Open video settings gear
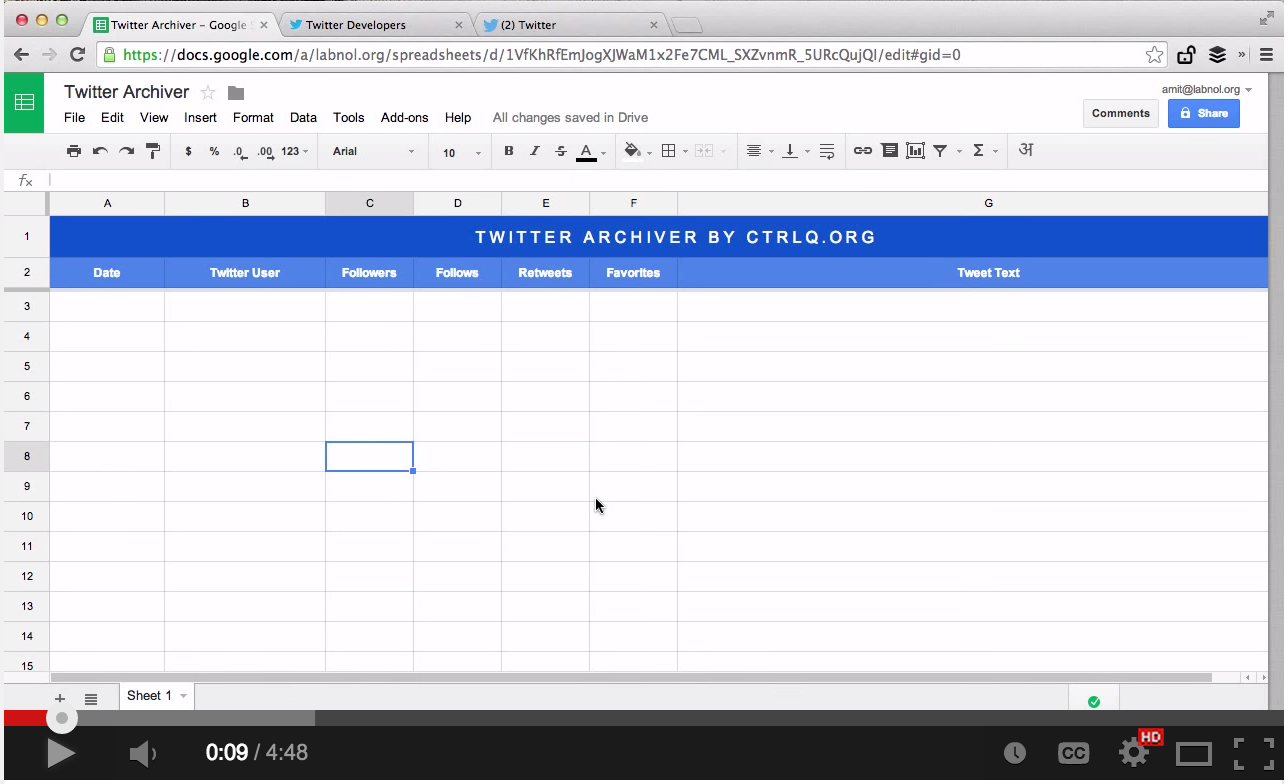 tap(1134, 753)
